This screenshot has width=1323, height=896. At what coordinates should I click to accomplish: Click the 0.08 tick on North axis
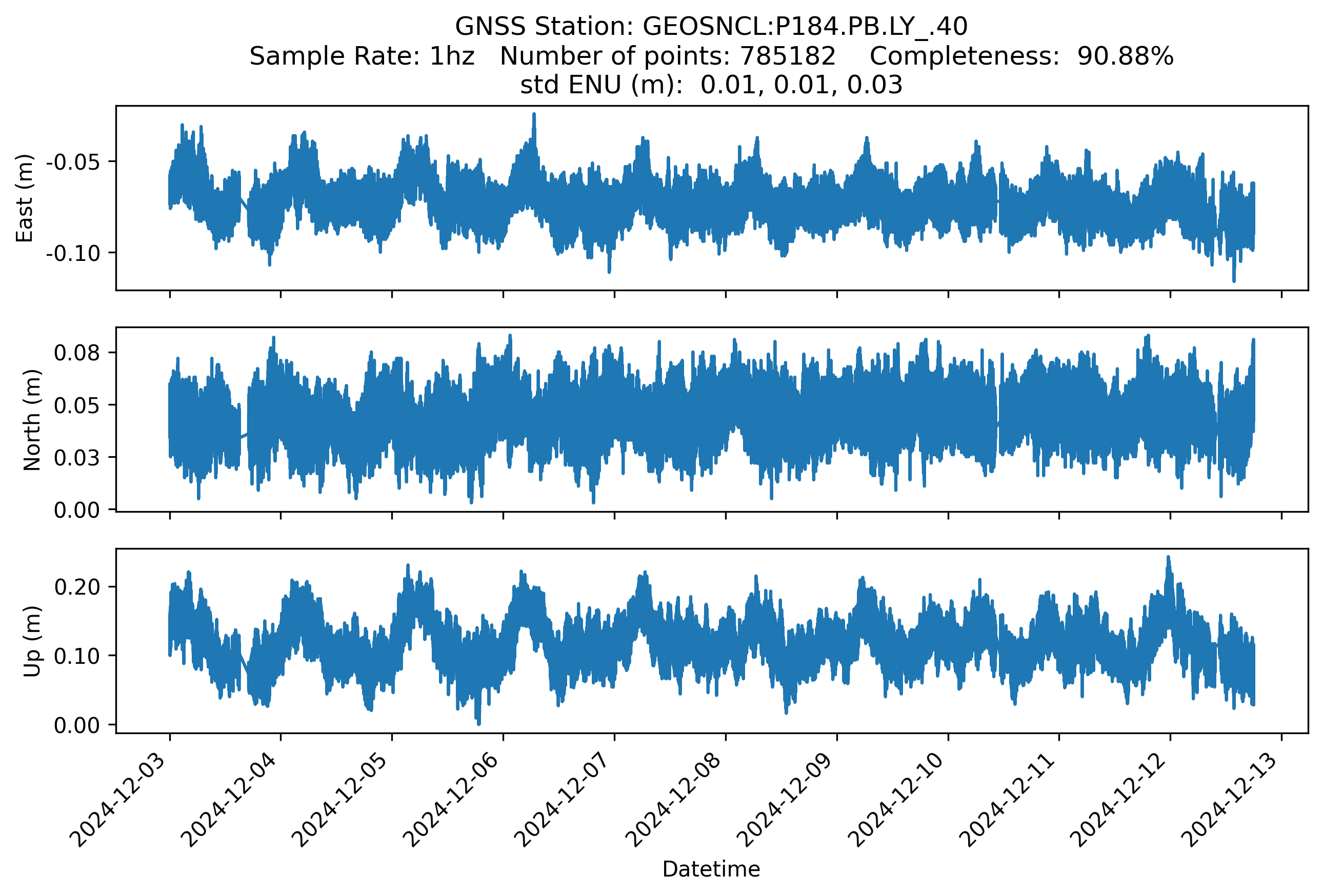[77, 353]
